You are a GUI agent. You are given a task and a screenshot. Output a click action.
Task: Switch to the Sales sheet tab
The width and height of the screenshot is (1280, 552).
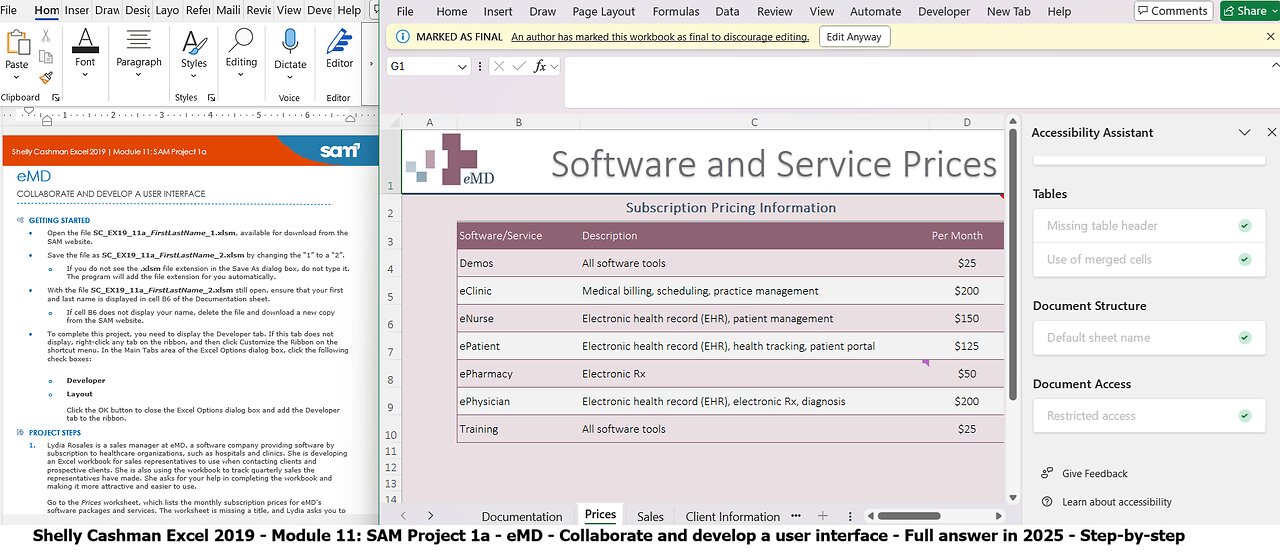(650, 516)
